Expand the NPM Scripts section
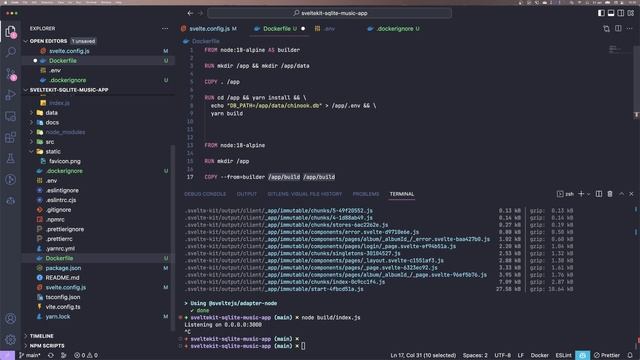 (47, 346)
